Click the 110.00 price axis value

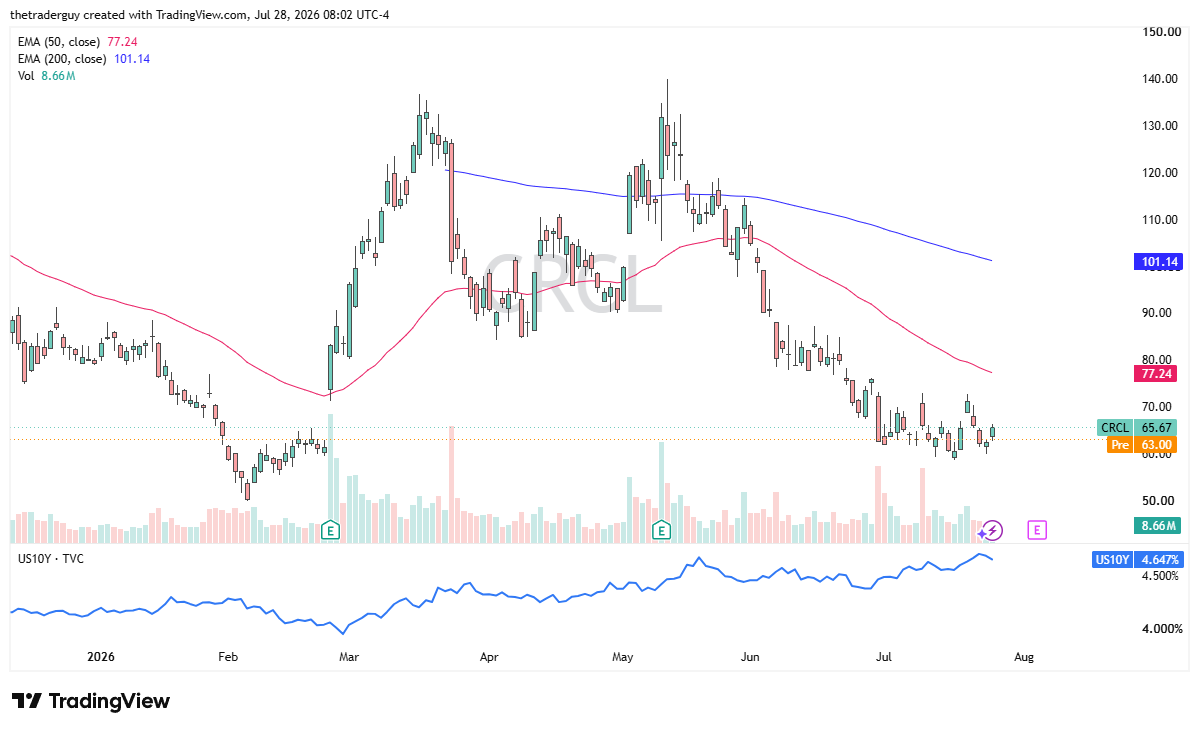point(1160,219)
